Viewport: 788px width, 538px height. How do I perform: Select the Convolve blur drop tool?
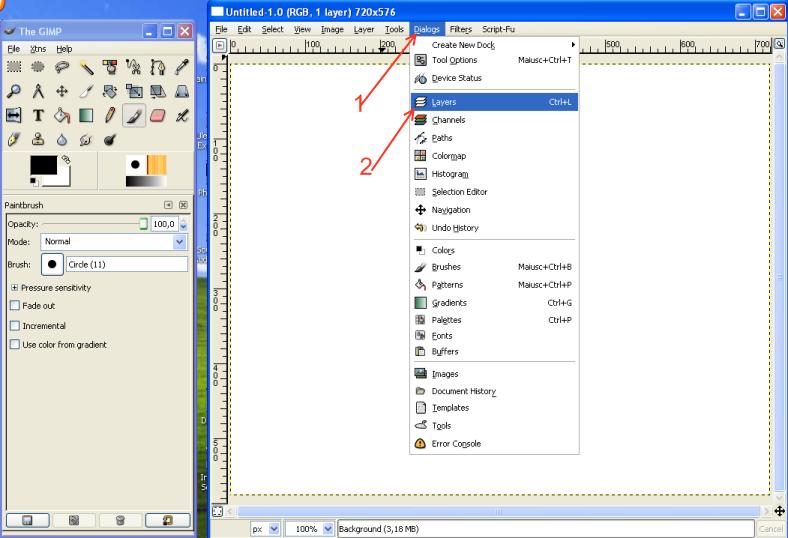(x=62, y=139)
